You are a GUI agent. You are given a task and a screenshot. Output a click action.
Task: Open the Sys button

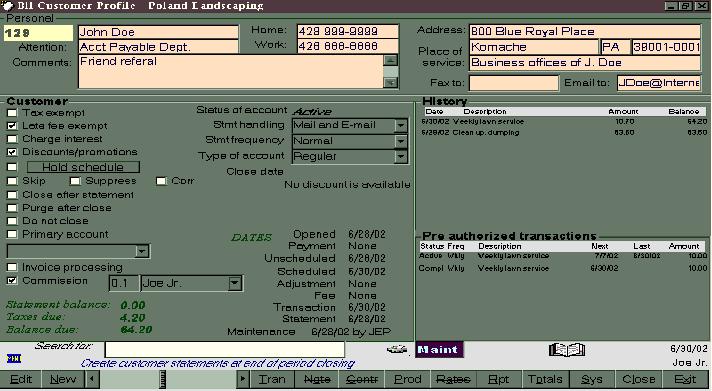[x=592, y=379]
